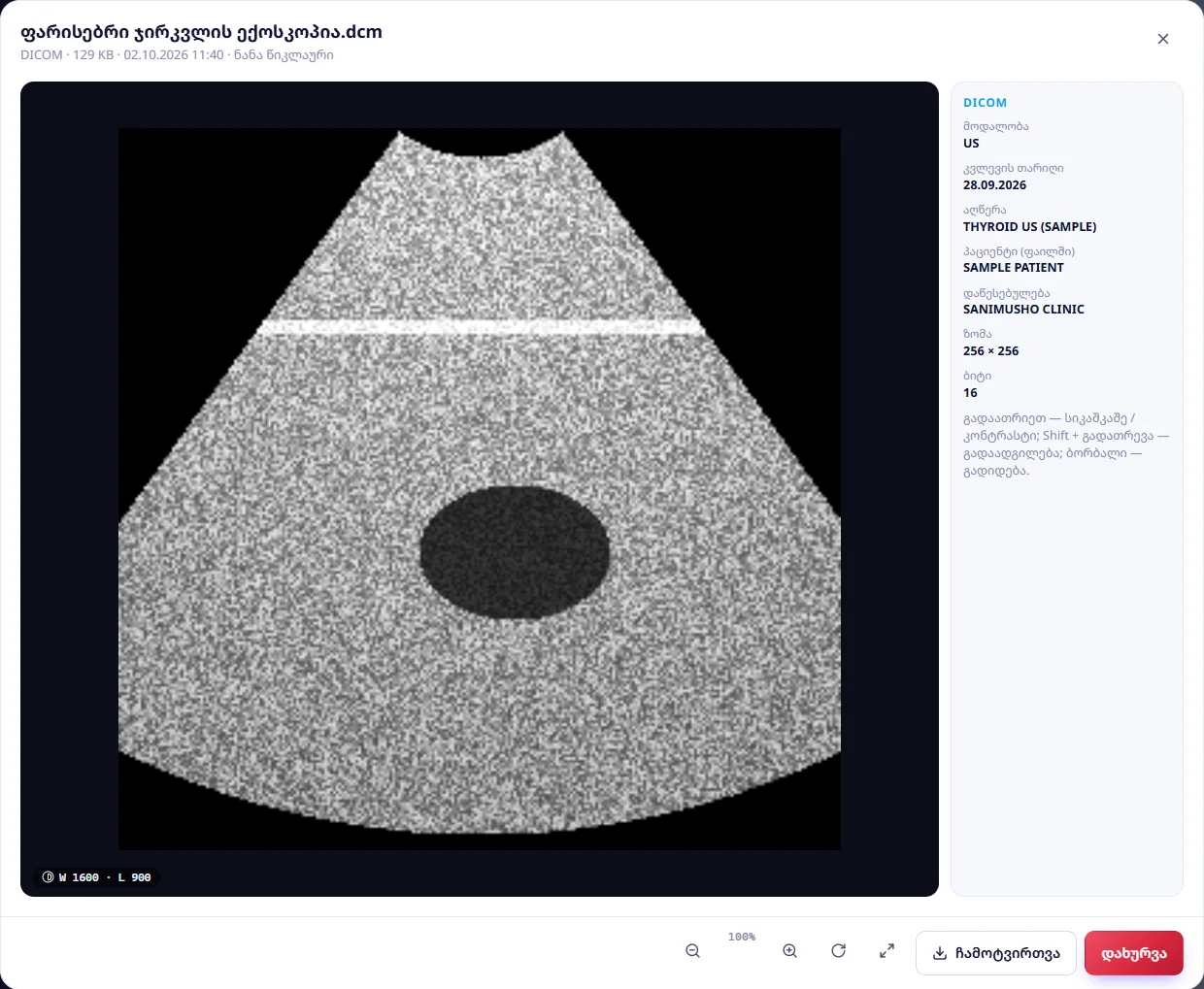Click the DICOM panel heading

[985, 103]
